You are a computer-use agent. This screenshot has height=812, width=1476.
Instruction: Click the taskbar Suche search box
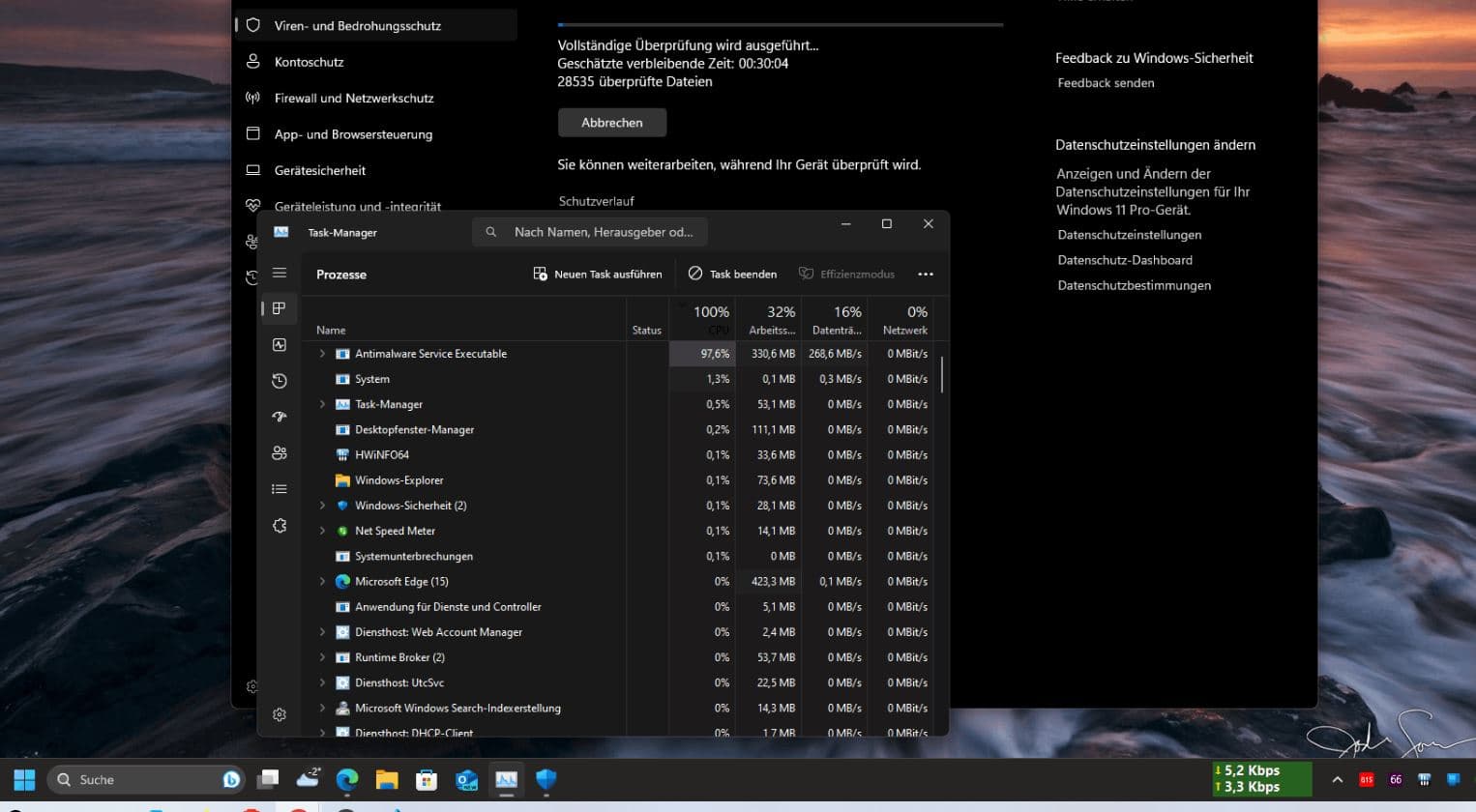(x=145, y=780)
